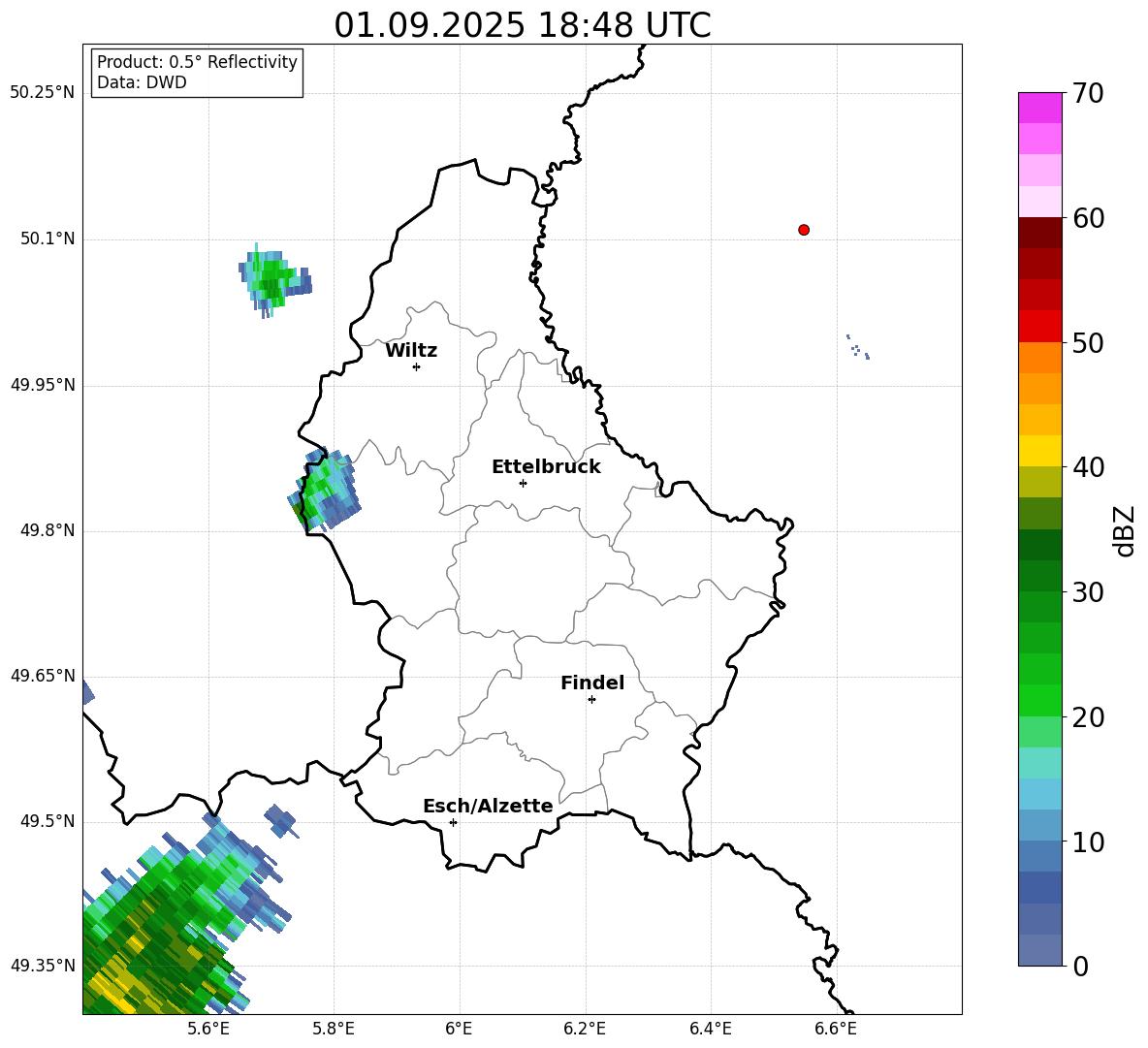Click the 'Data: DWD' text
The height and width of the screenshot is (1048, 1148).
tap(142, 82)
